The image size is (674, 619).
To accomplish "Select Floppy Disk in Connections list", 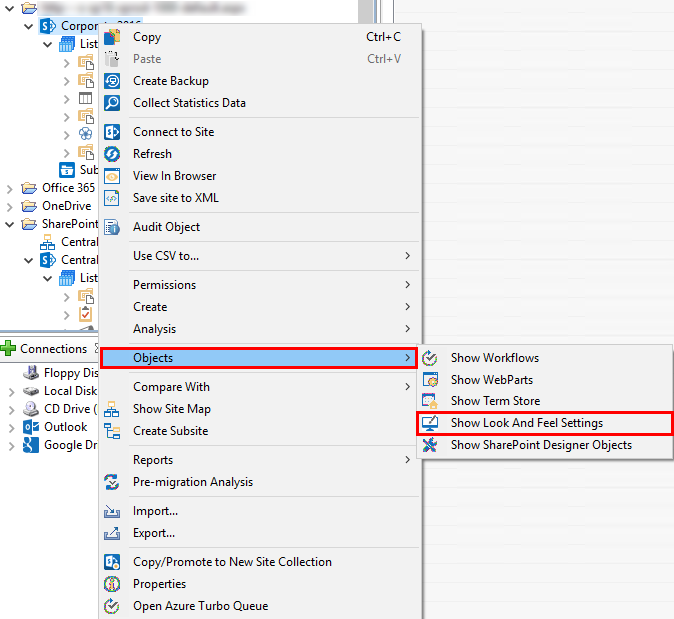I will 71,373.
